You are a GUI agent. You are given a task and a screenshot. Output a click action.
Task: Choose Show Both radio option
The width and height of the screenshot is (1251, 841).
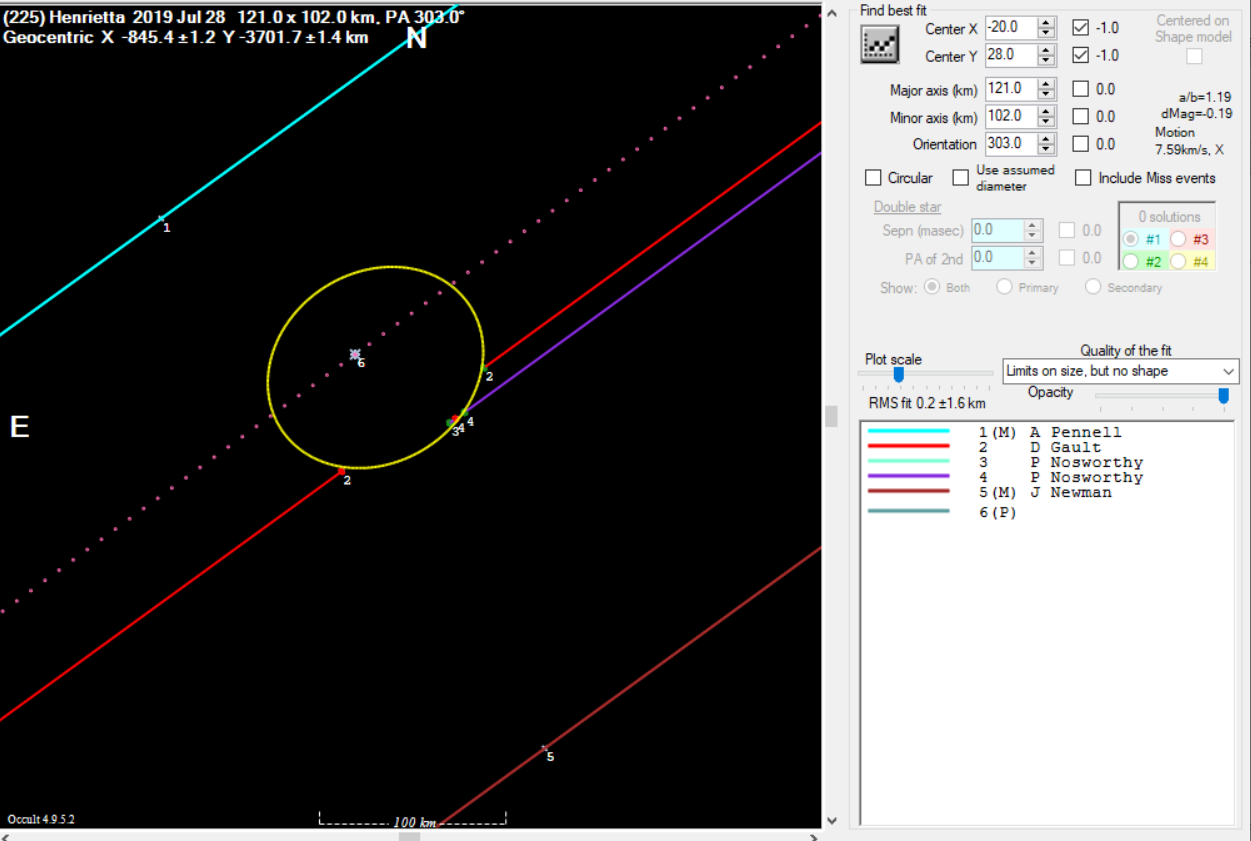click(932, 287)
